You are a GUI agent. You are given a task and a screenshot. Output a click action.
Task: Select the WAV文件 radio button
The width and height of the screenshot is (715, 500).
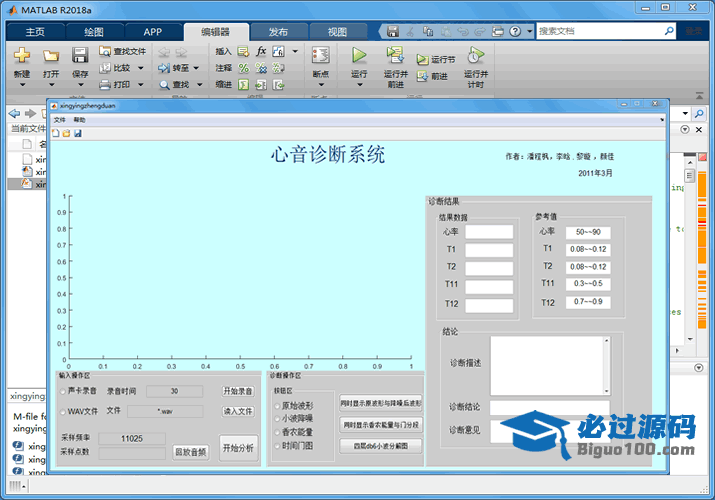click(62, 411)
